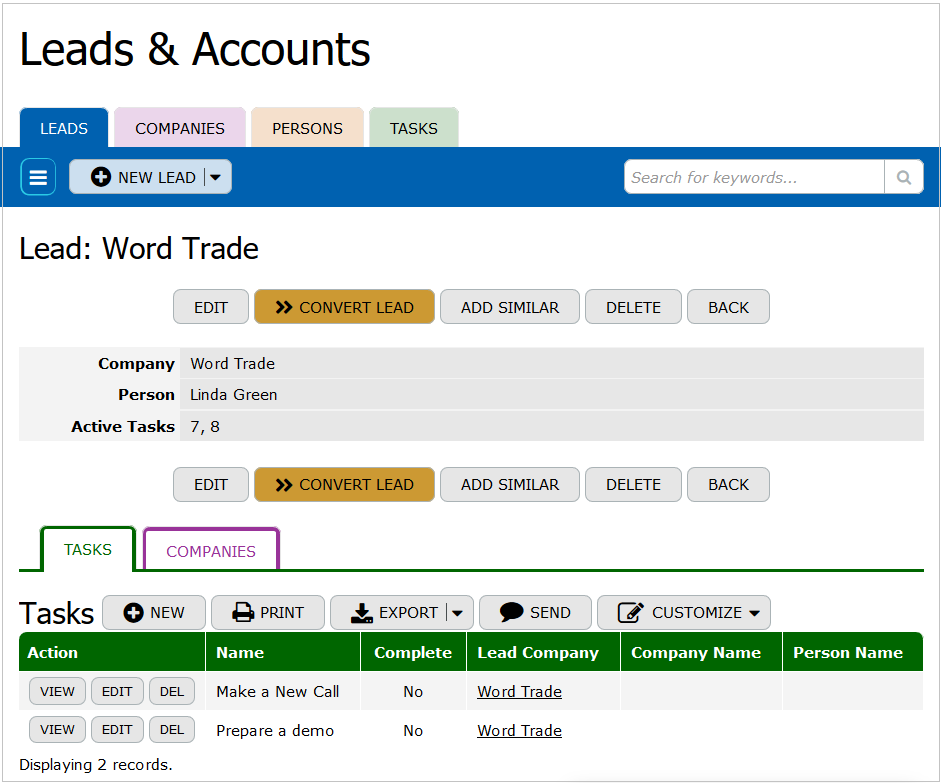The height and width of the screenshot is (783, 941).
Task: Click Del for Make a New Call
Action: (172, 692)
